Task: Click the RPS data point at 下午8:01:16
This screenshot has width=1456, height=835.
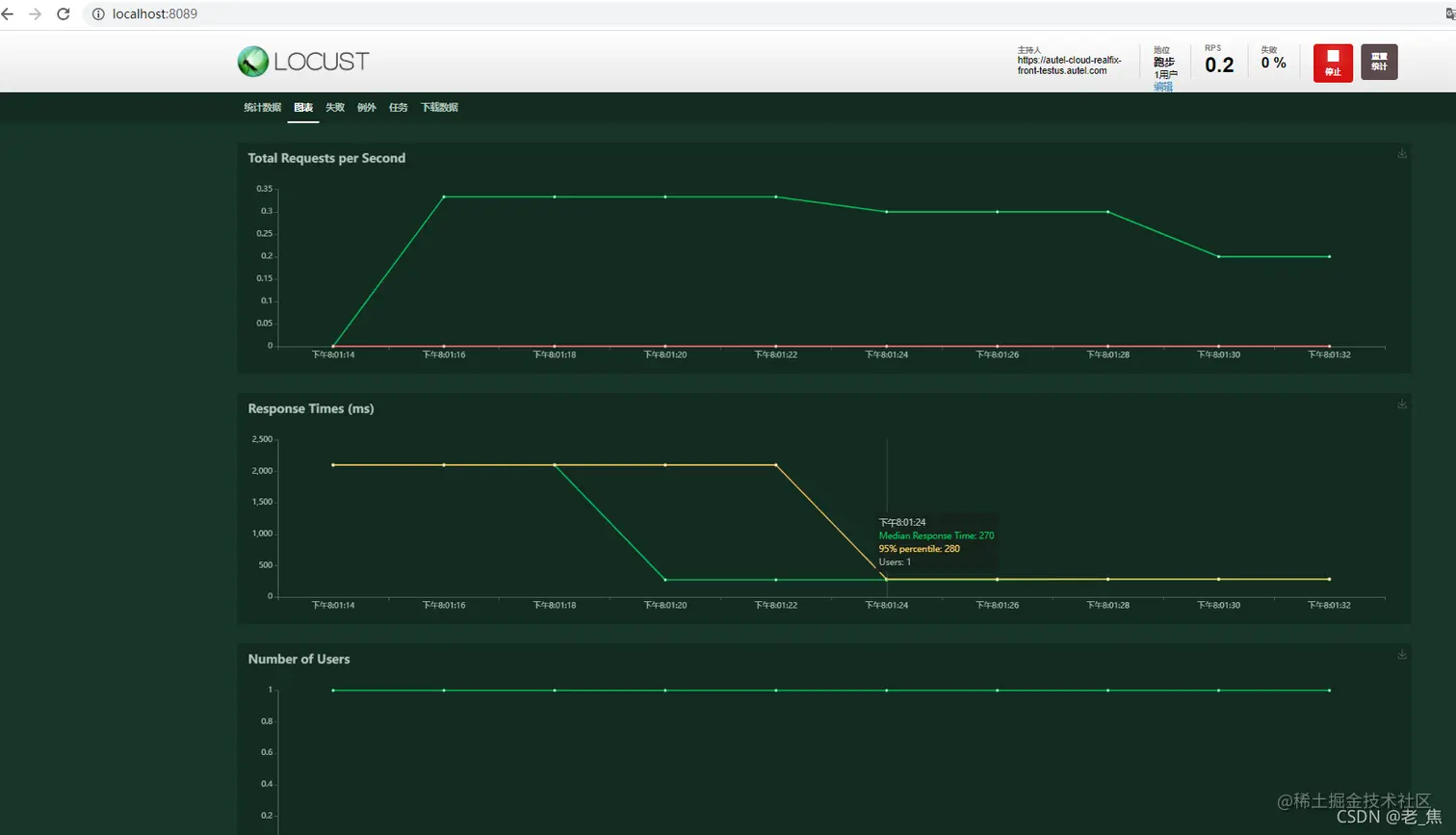Action: 444,196
